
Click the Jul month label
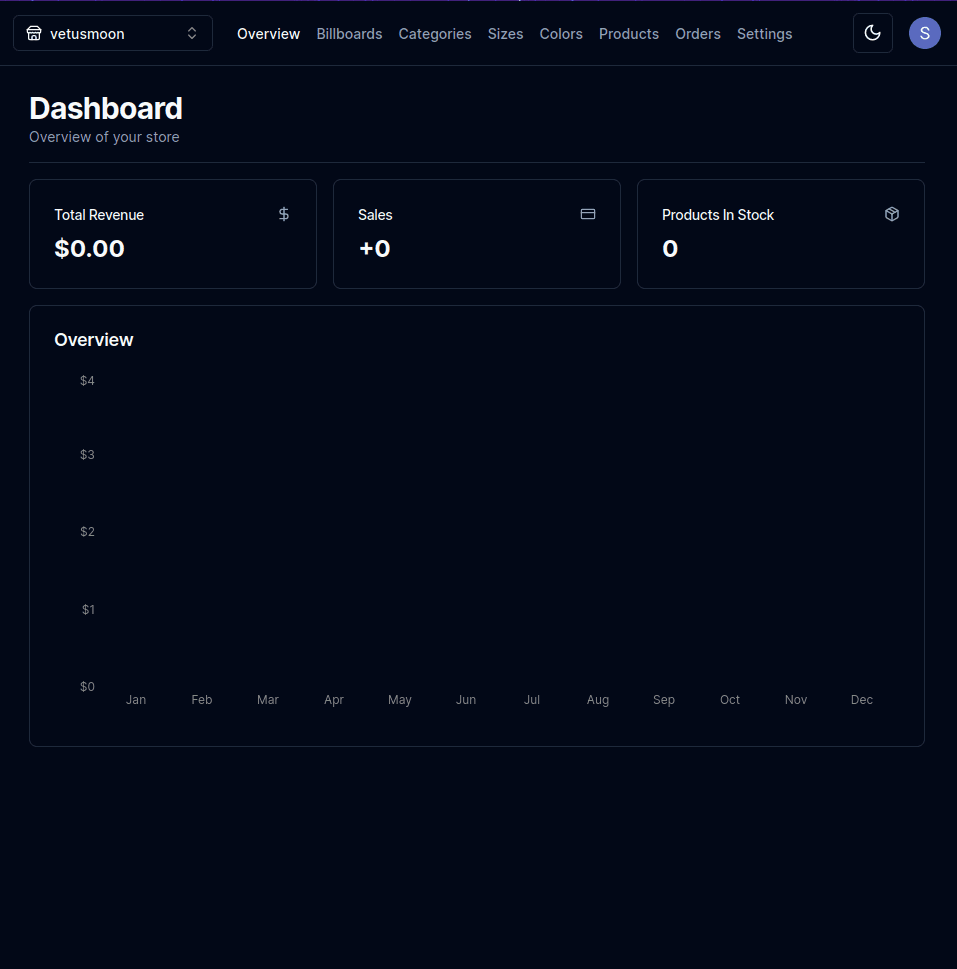532,700
